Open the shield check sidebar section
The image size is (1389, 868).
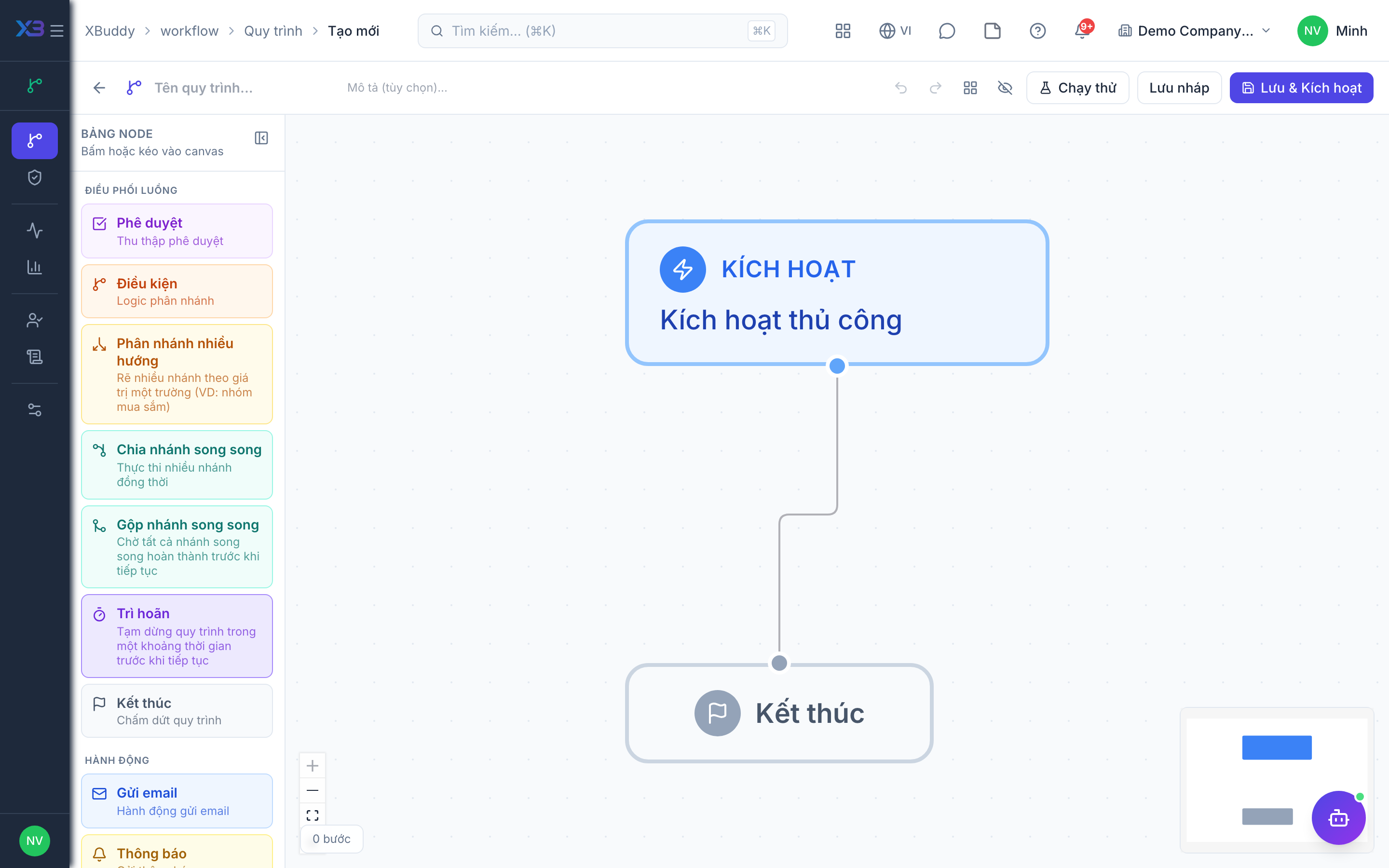(34, 177)
